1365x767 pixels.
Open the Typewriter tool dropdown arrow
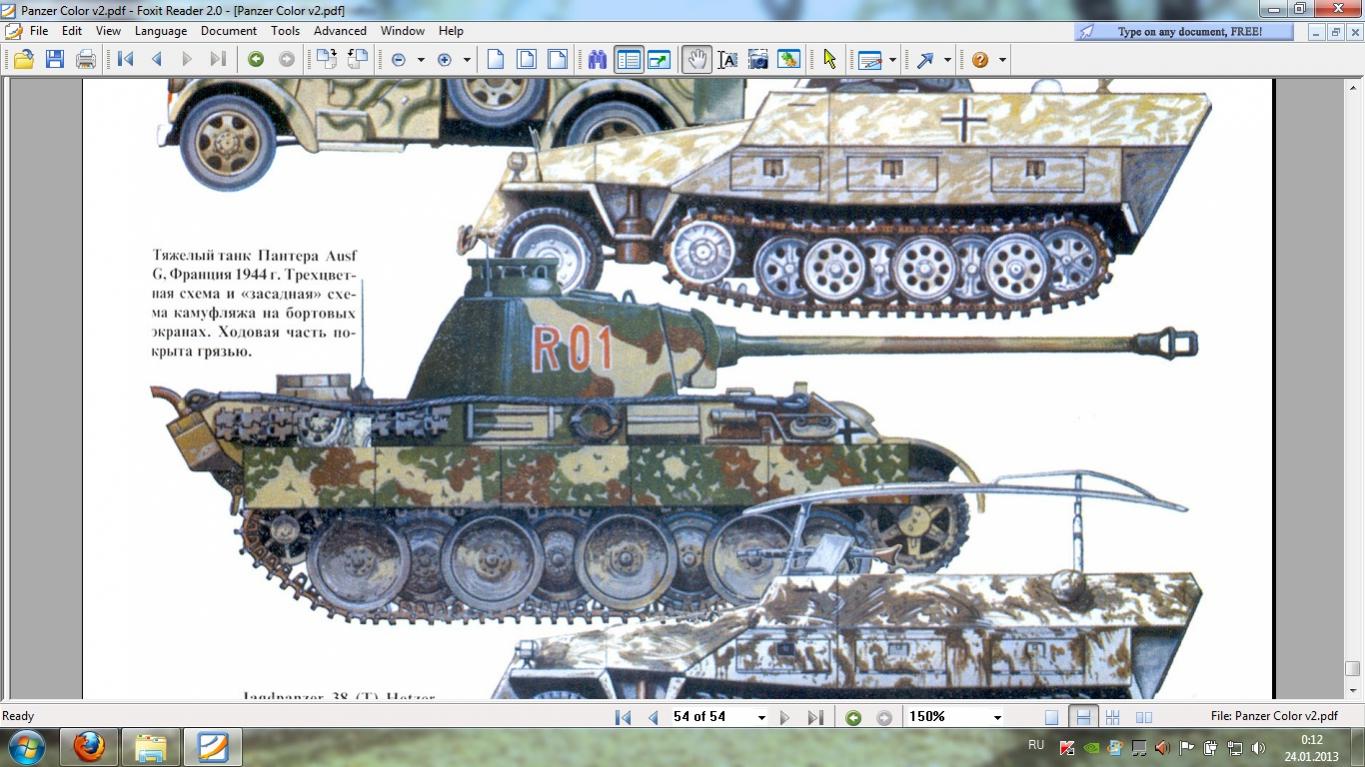(x=892, y=60)
